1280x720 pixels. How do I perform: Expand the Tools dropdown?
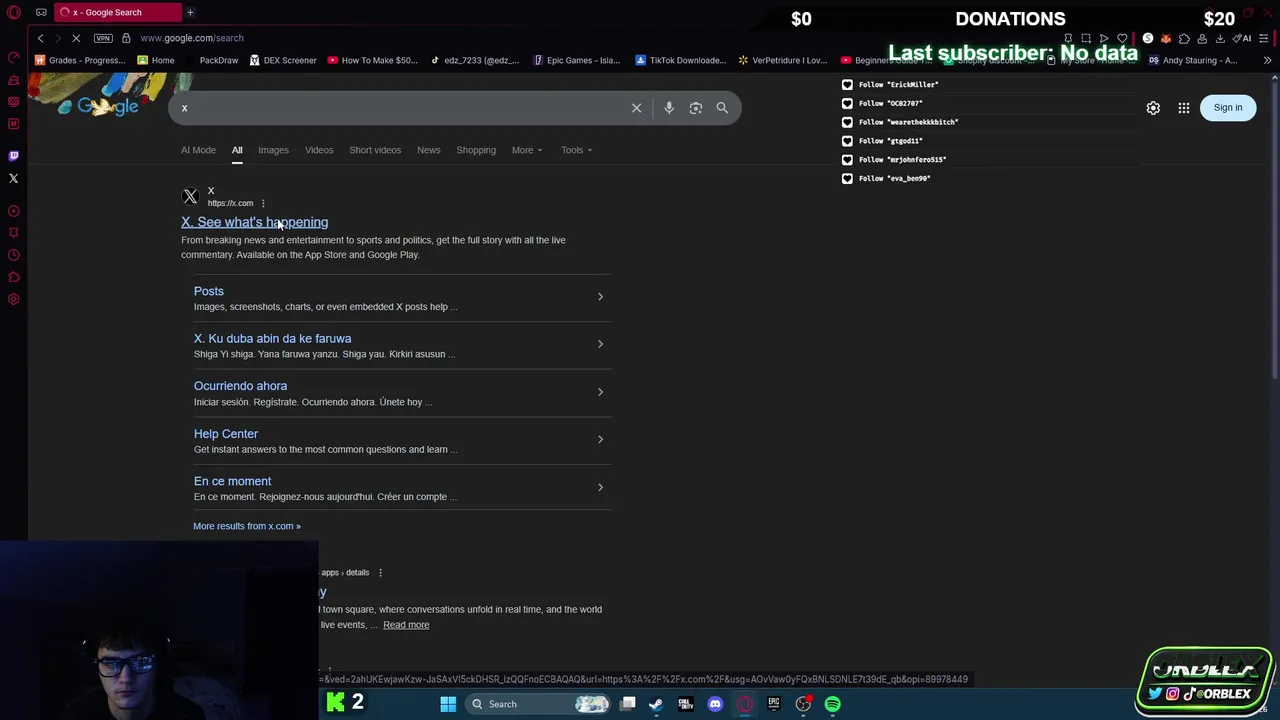click(x=576, y=150)
